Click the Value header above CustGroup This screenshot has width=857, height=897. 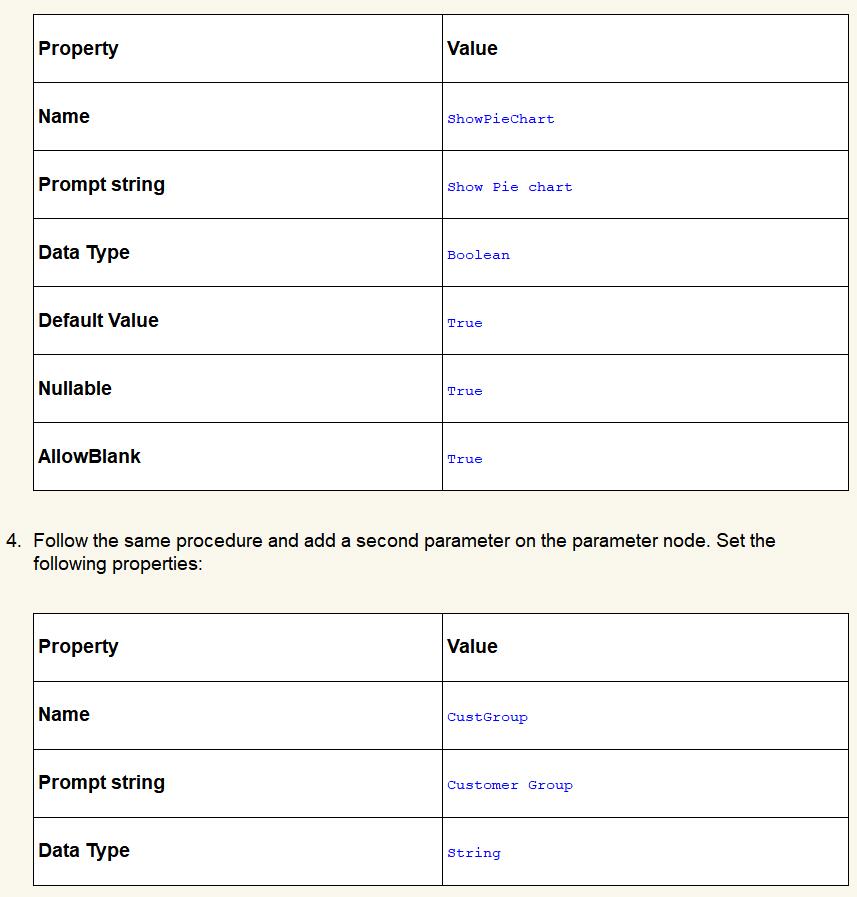472,647
